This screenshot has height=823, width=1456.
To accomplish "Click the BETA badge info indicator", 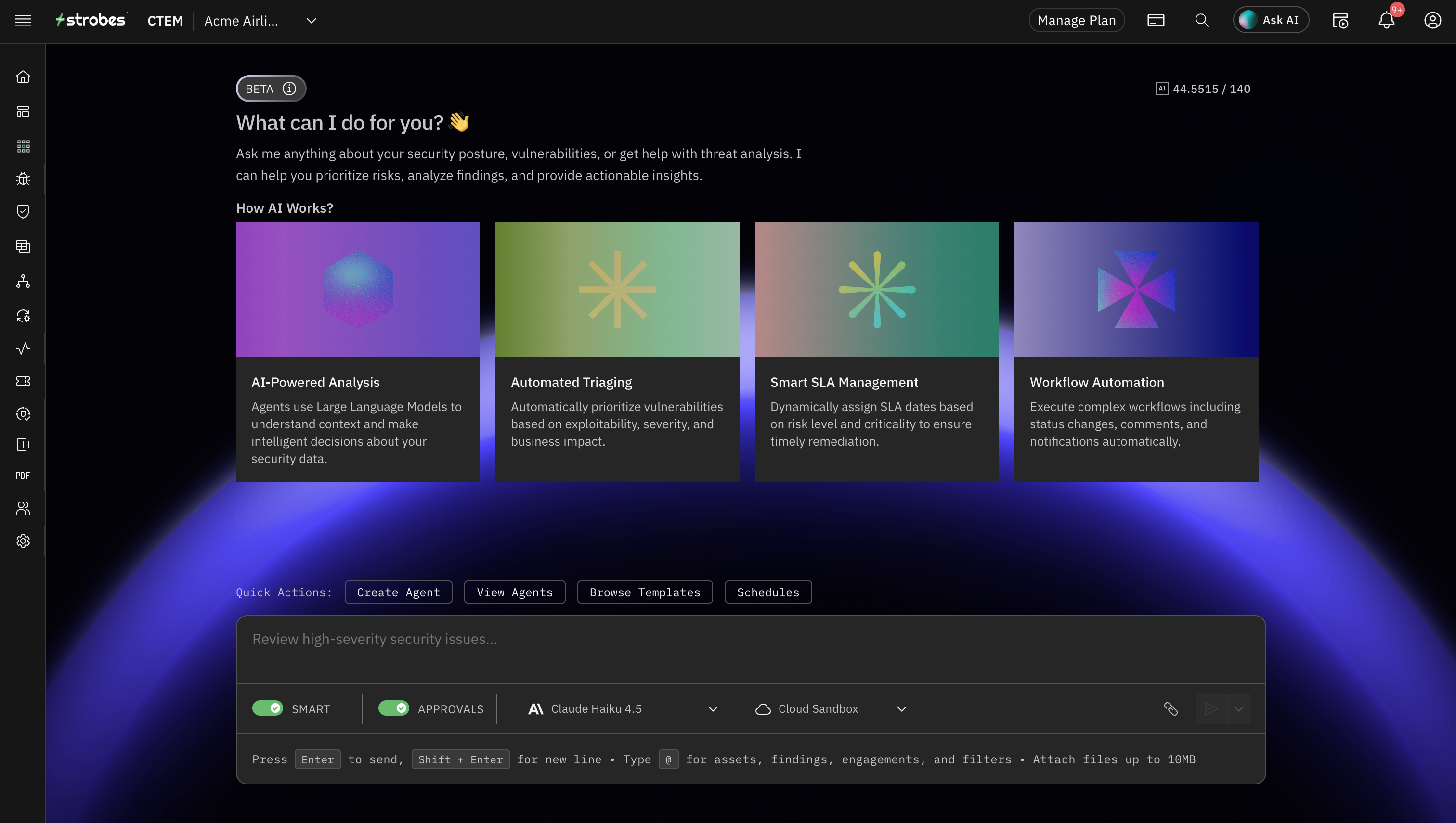I will point(289,88).
